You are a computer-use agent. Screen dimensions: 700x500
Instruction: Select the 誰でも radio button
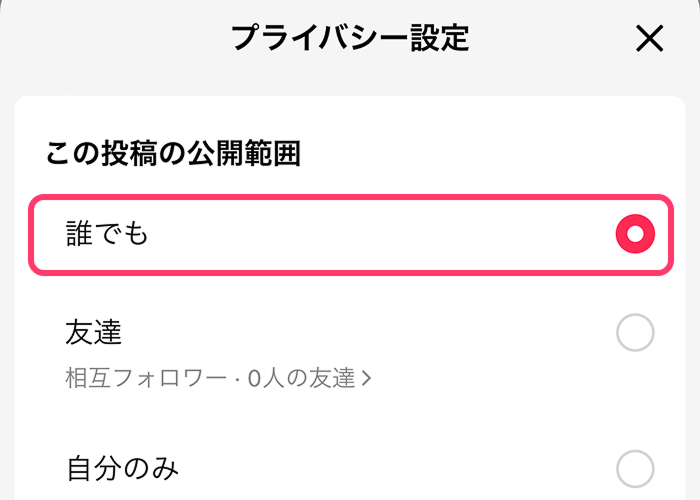click(635, 235)
